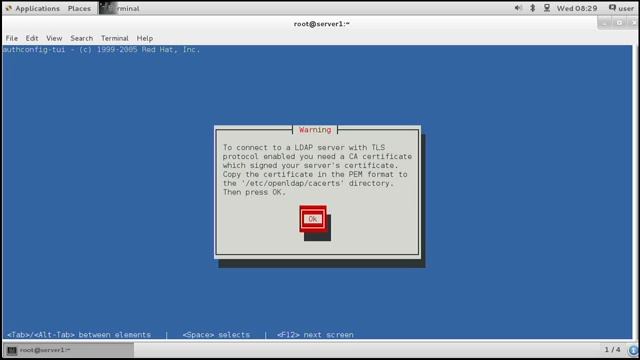Click the '<F12> next screen' hint text
The height and width of the screenshot is (360, 640).
tap(315, 335)
